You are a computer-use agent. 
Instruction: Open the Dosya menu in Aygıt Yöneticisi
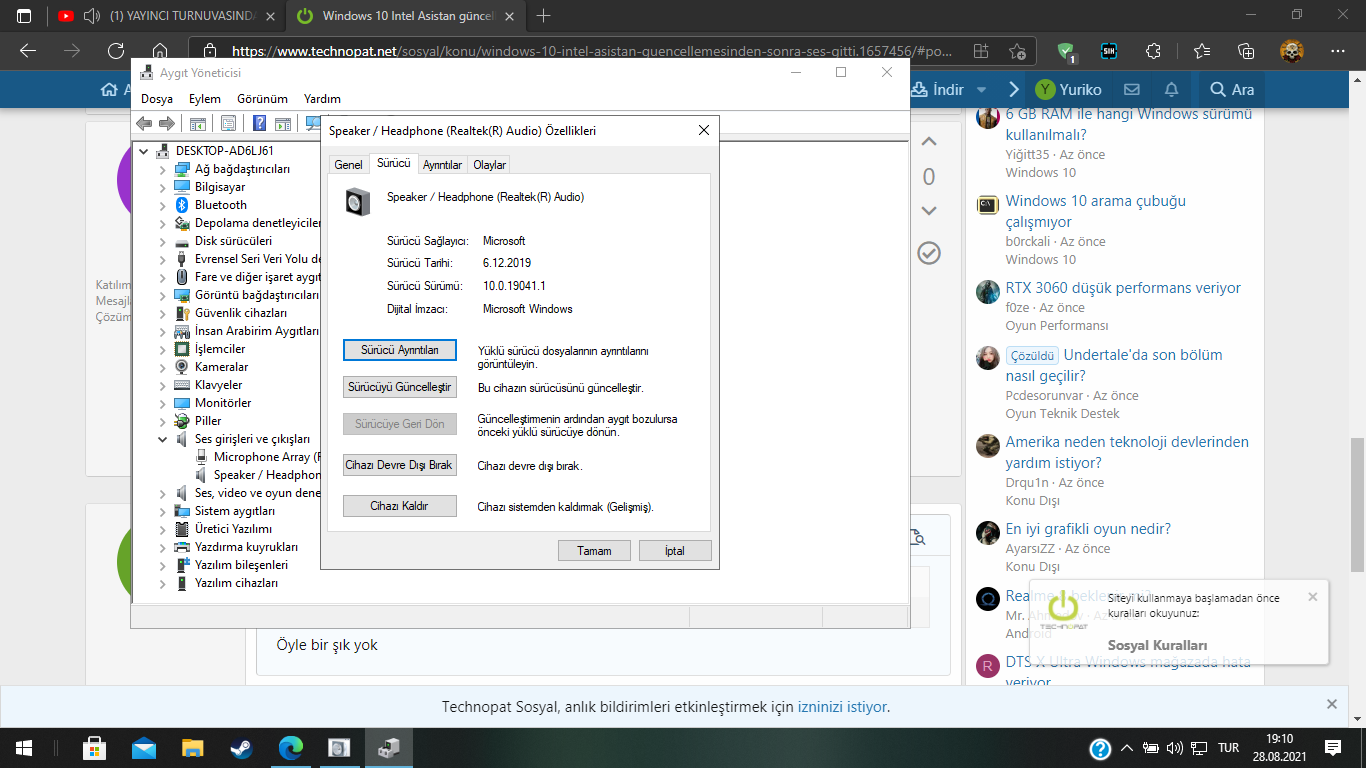157,99
